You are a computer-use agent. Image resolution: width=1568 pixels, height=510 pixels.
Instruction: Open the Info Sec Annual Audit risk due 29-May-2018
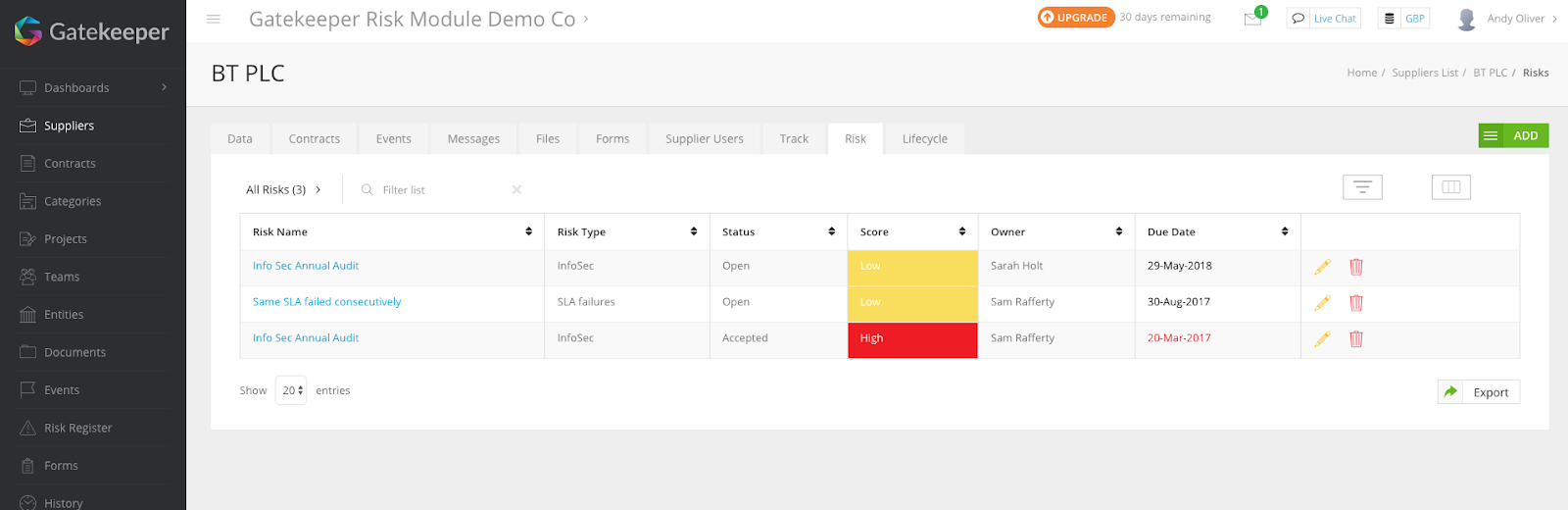click(x=306, y=266)
